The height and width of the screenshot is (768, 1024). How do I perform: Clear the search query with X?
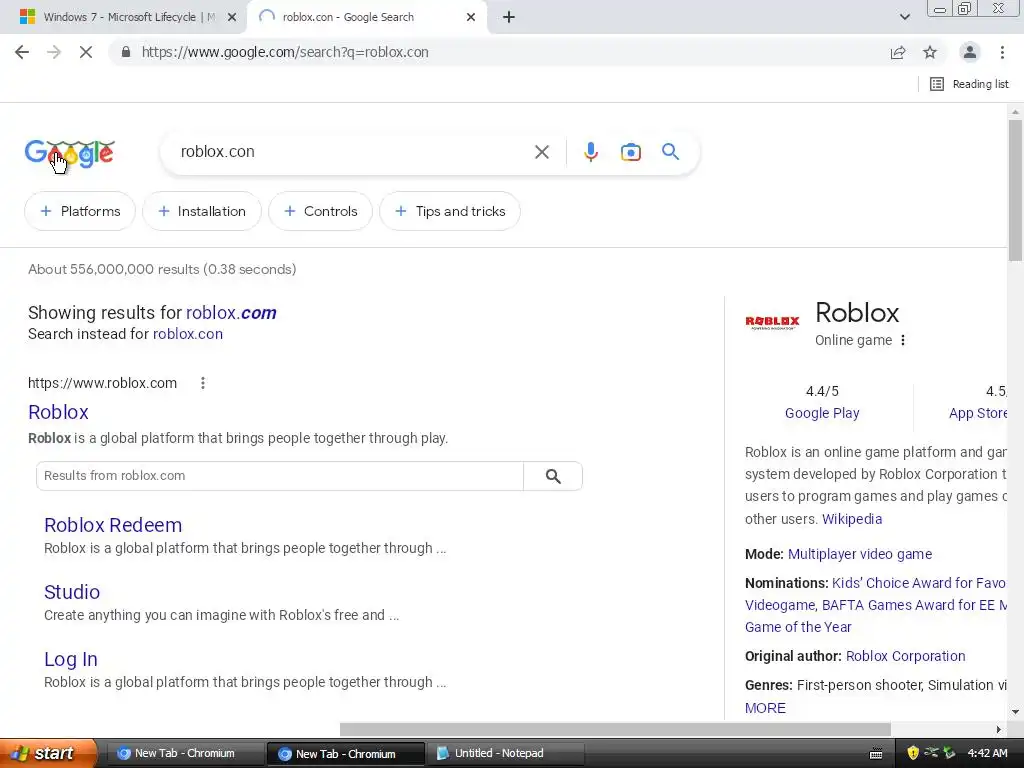pyautogui.click(x=541, y=152)
